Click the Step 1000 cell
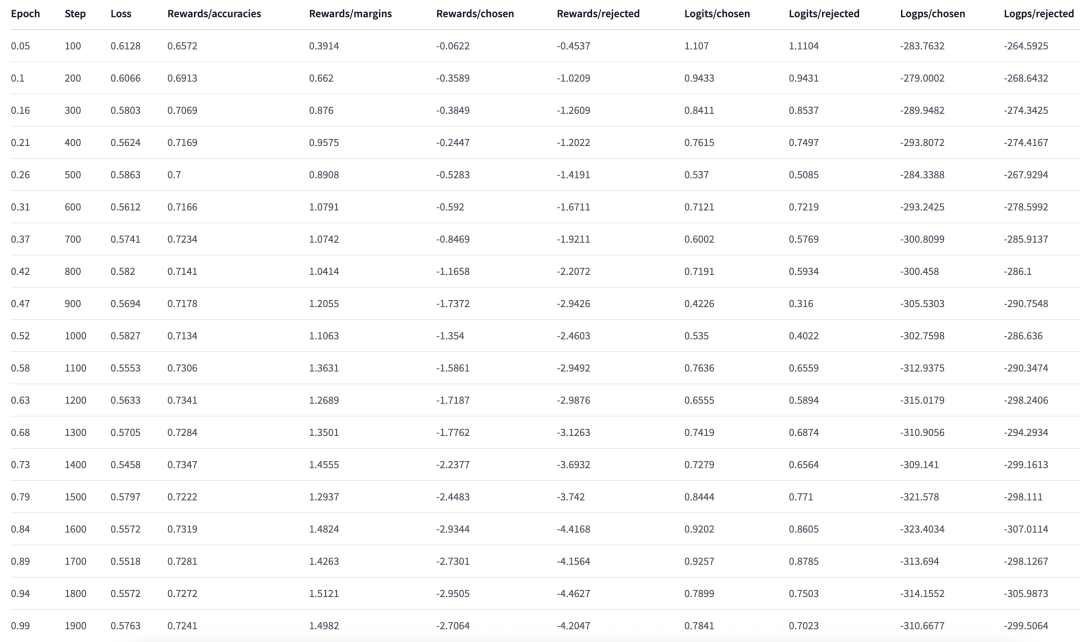Screen dimensions: 1080x642 point(77,336)
